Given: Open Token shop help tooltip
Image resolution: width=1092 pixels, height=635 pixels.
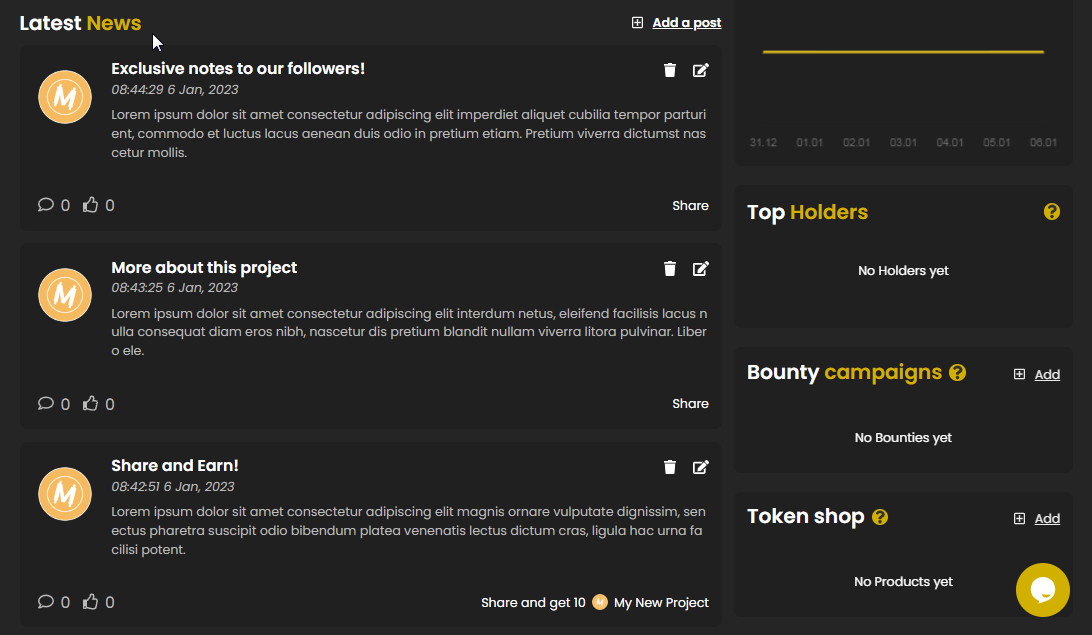Looking at the screenshot, I should point(880,517).
